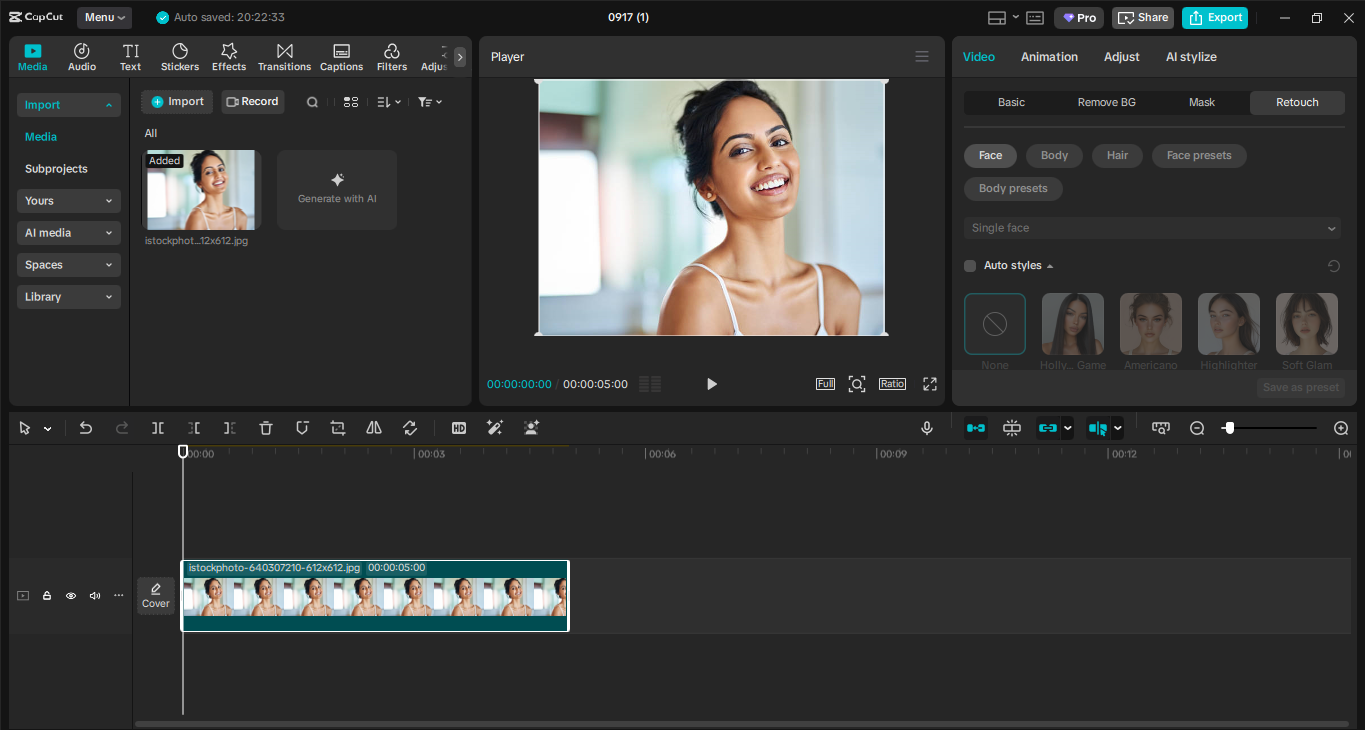
Task: Hide the video track with the eye icon
Action: [x=70, y=595]
